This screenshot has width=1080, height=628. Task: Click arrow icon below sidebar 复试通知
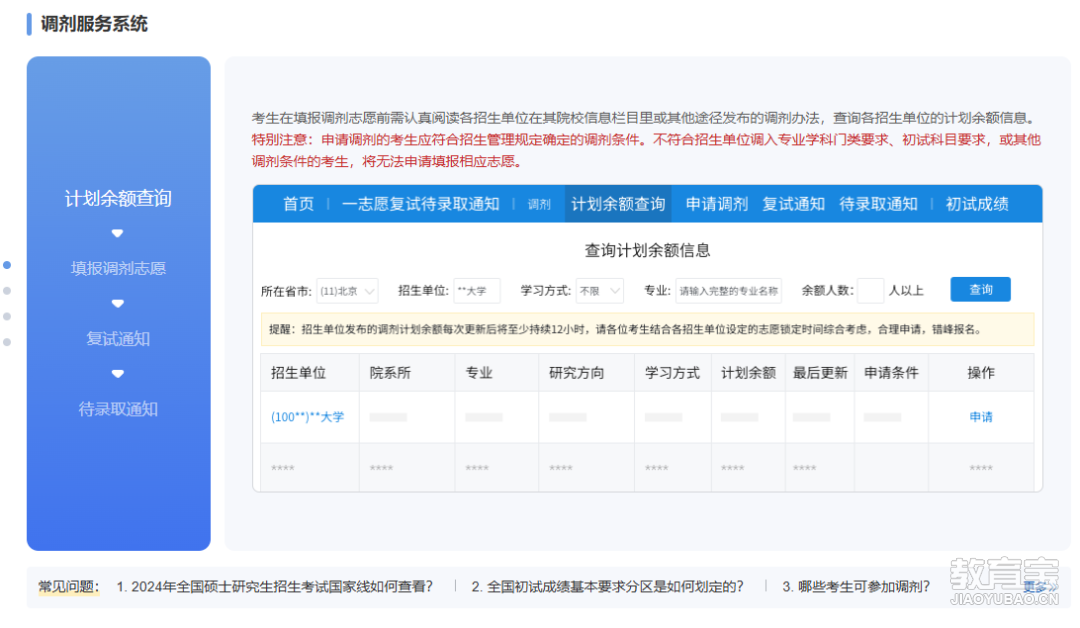tap(118, 374)
